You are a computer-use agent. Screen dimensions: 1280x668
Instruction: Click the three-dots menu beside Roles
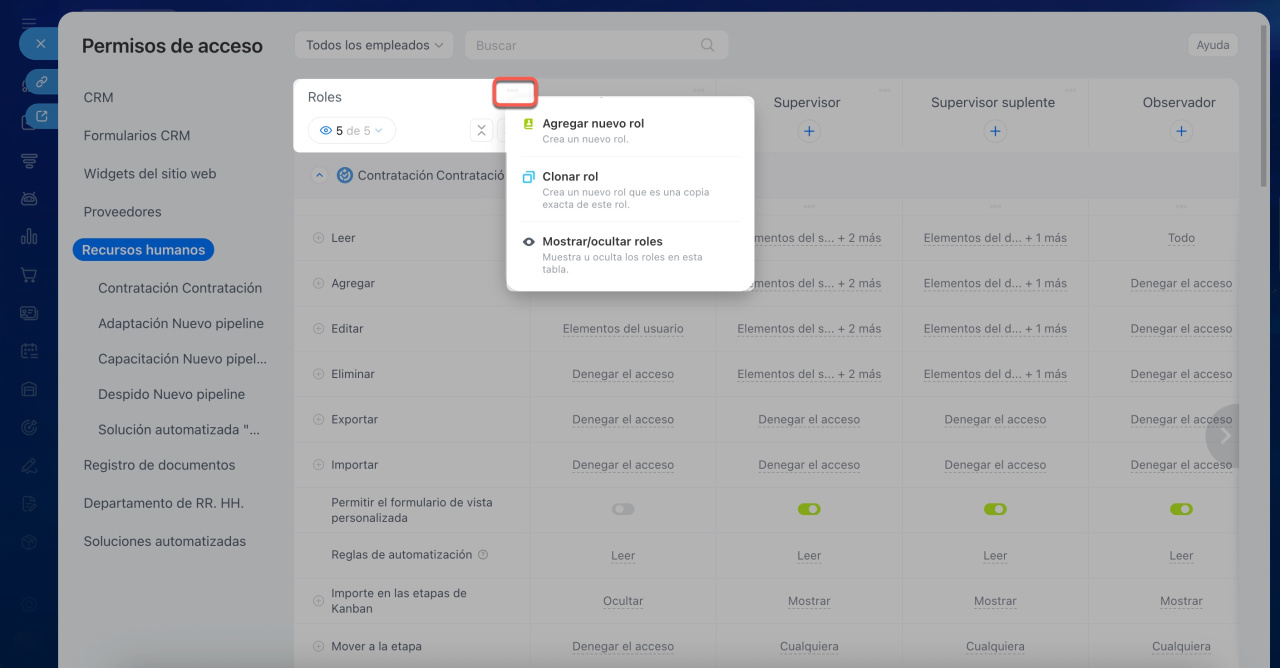(x=514, y=92)
